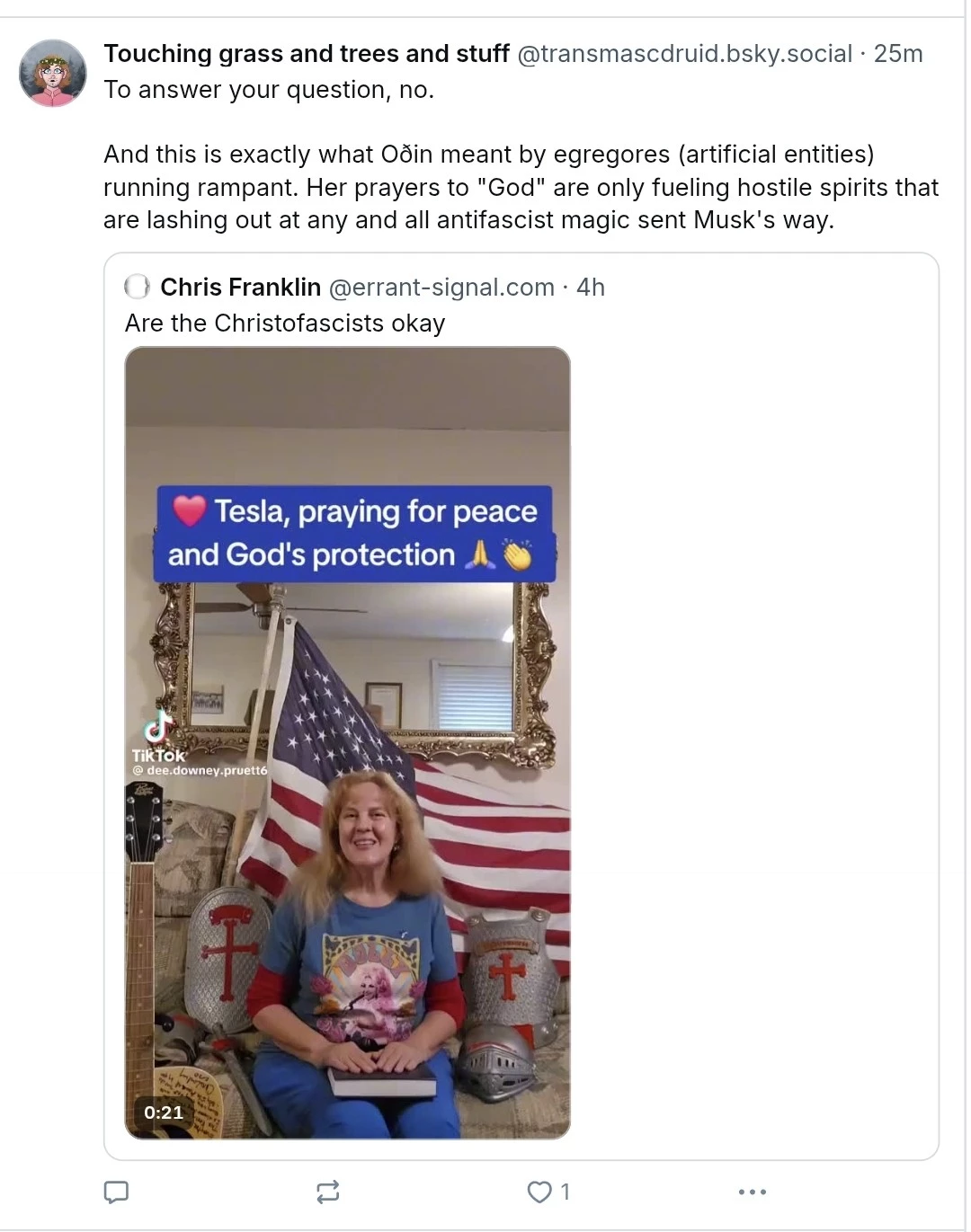
Task: Open the 4h quoted post timestamp
Action: (x=591, y=288)
